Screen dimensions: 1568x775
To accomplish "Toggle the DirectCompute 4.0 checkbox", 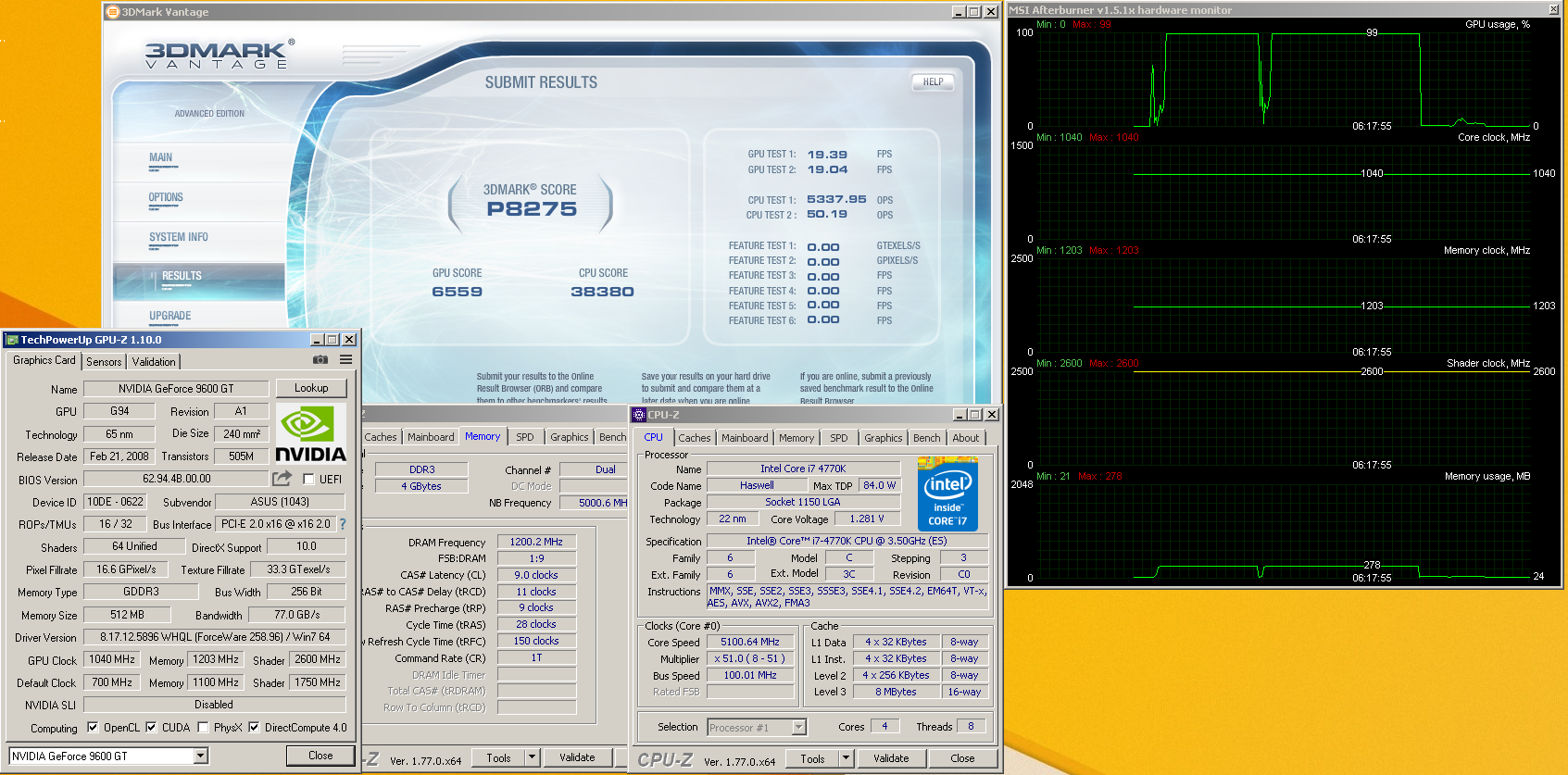I will pos(254,728).
